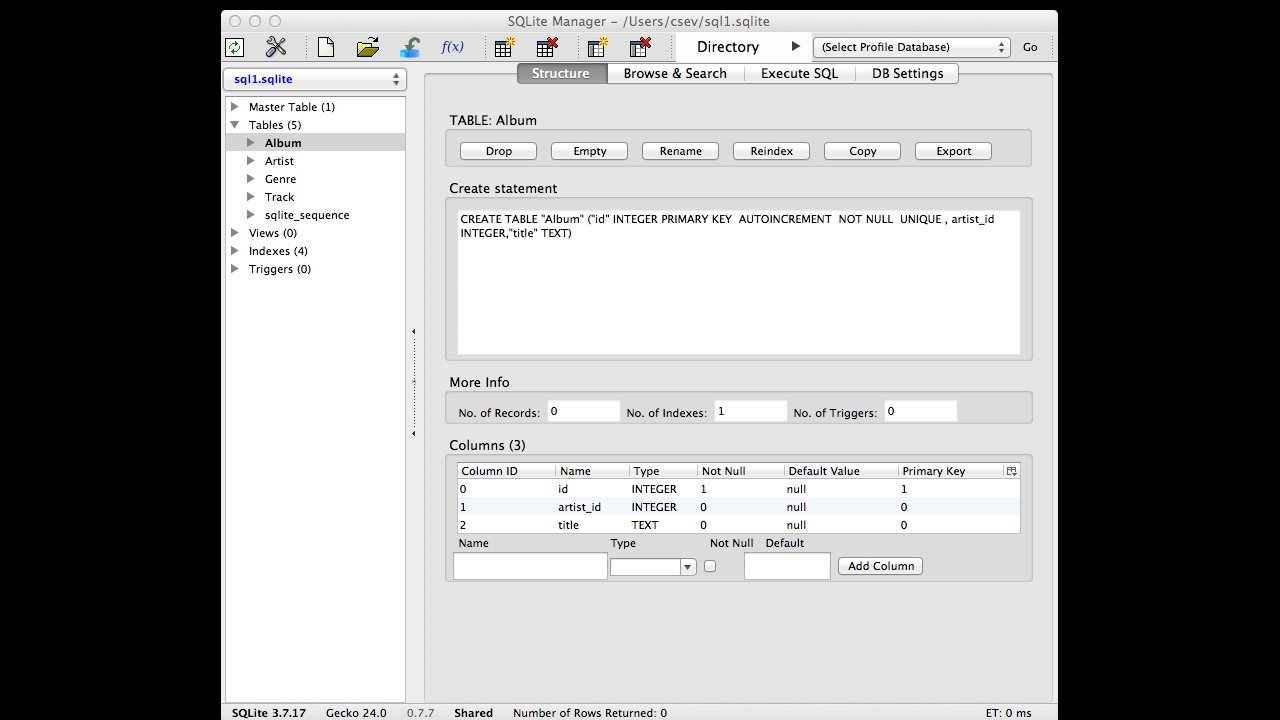Viewport: 1280px width, 720px height.
Task: Open the Browse & Search tab
Action: [675, 73]
